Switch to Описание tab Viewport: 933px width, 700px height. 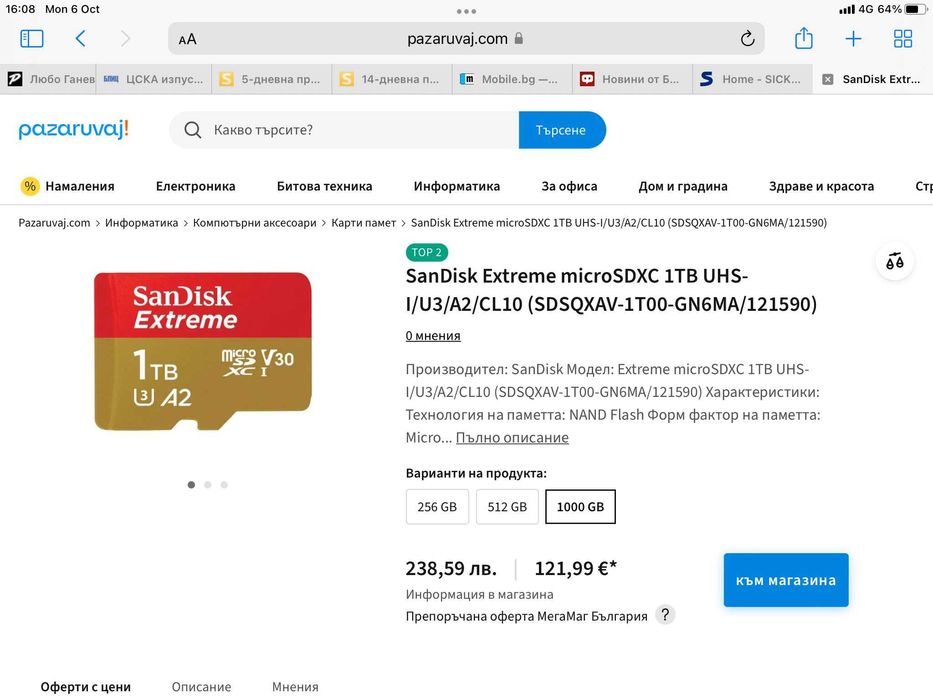[x=202, y=687]
